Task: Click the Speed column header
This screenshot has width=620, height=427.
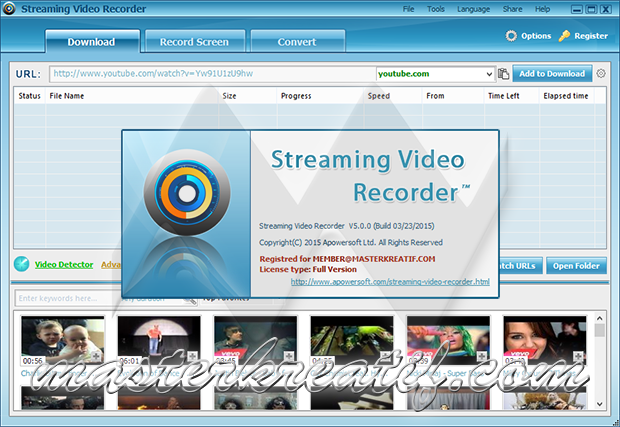Action: click(x=378, y=96)
